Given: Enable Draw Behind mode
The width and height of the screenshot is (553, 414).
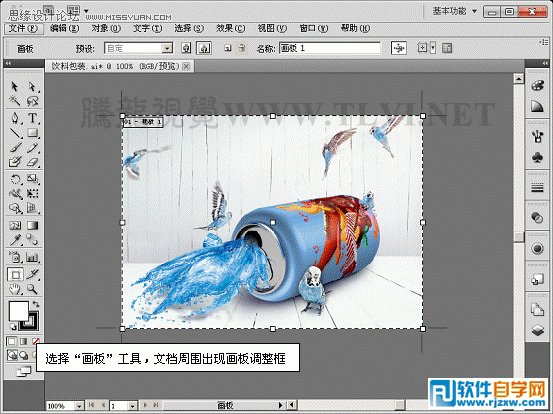Looking at the screenshot, I should 24,355.
